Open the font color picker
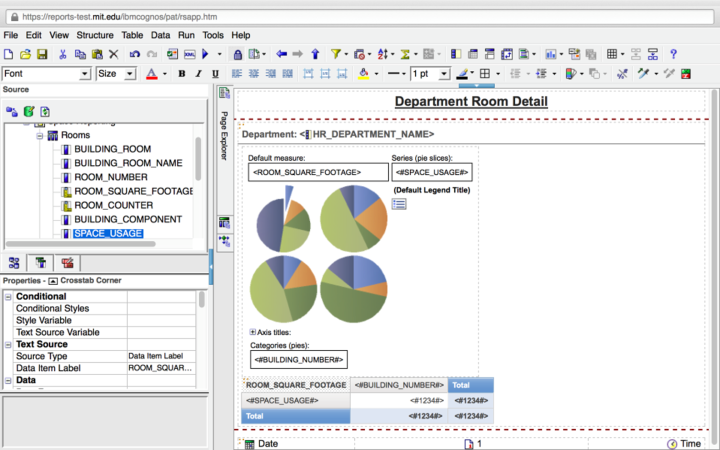Viewport: 720px width, 450px height. [x=151, y=74]
